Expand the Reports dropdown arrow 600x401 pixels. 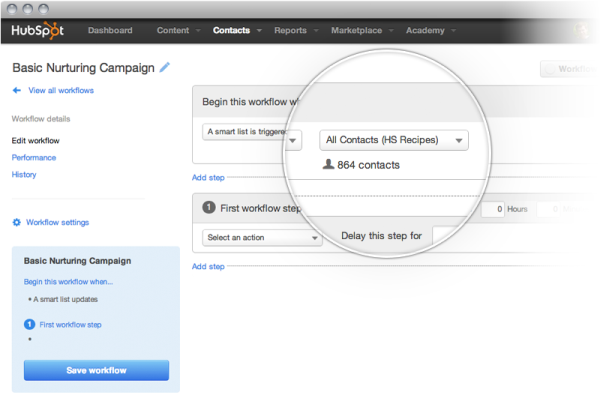click(316, 31)
